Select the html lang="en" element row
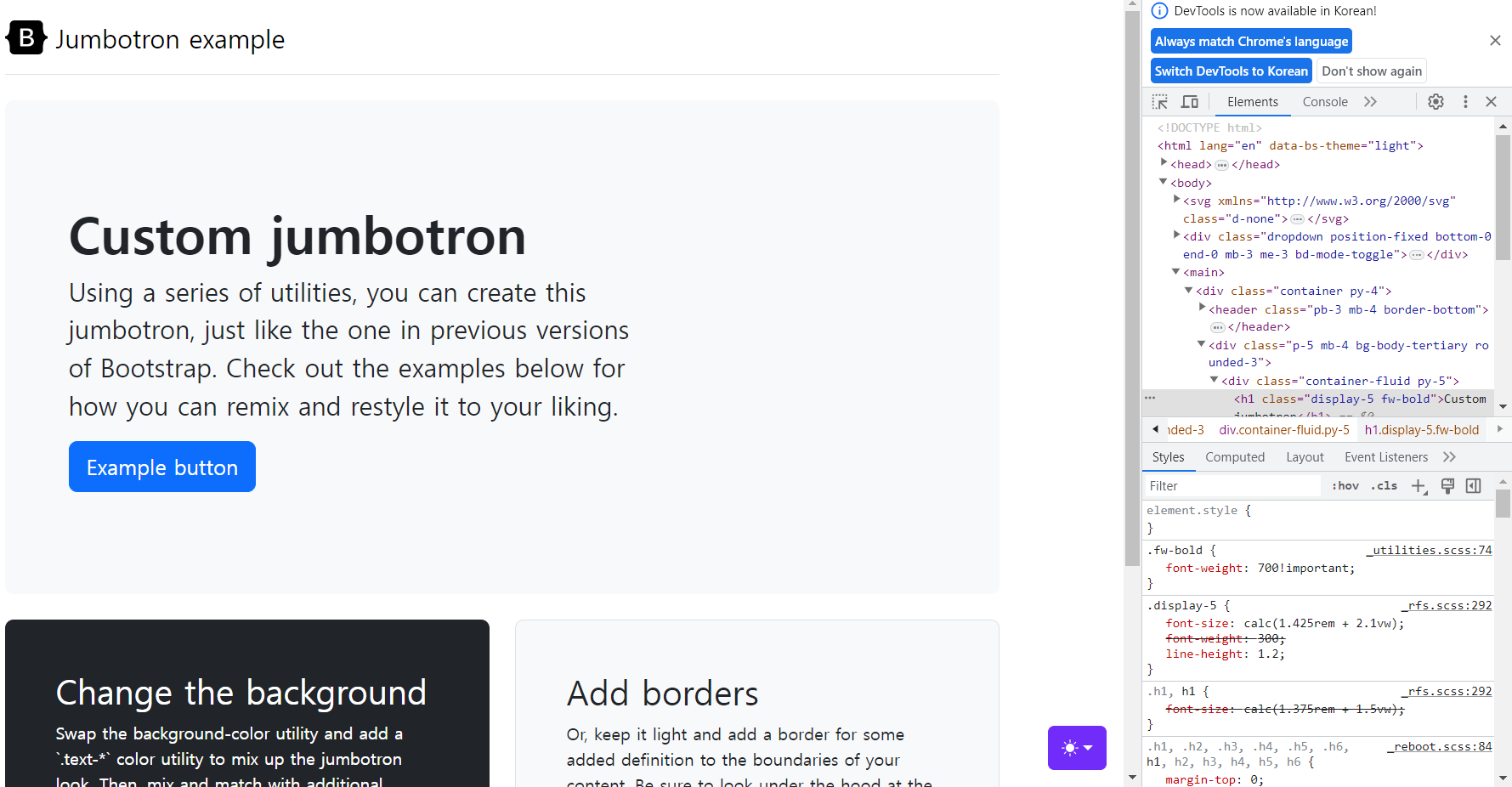 (x=1290, y=146)
